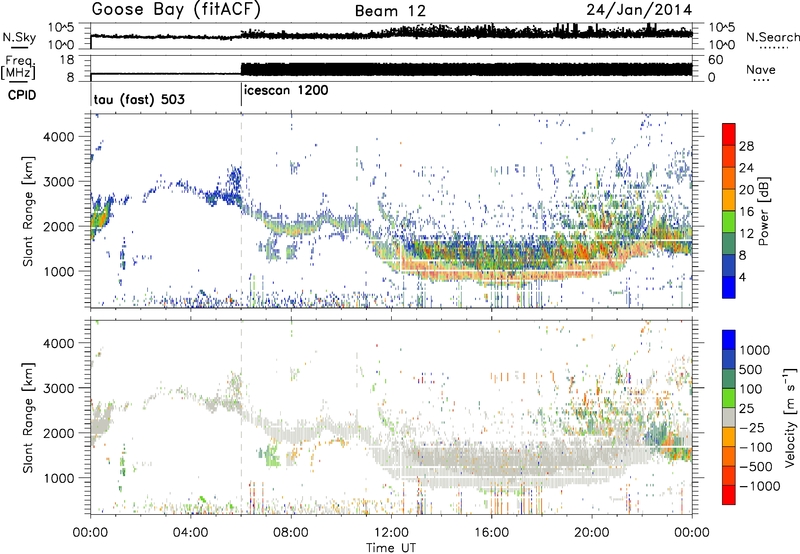
Task: Click the "CPID" row label
Action: coord(22,95)
